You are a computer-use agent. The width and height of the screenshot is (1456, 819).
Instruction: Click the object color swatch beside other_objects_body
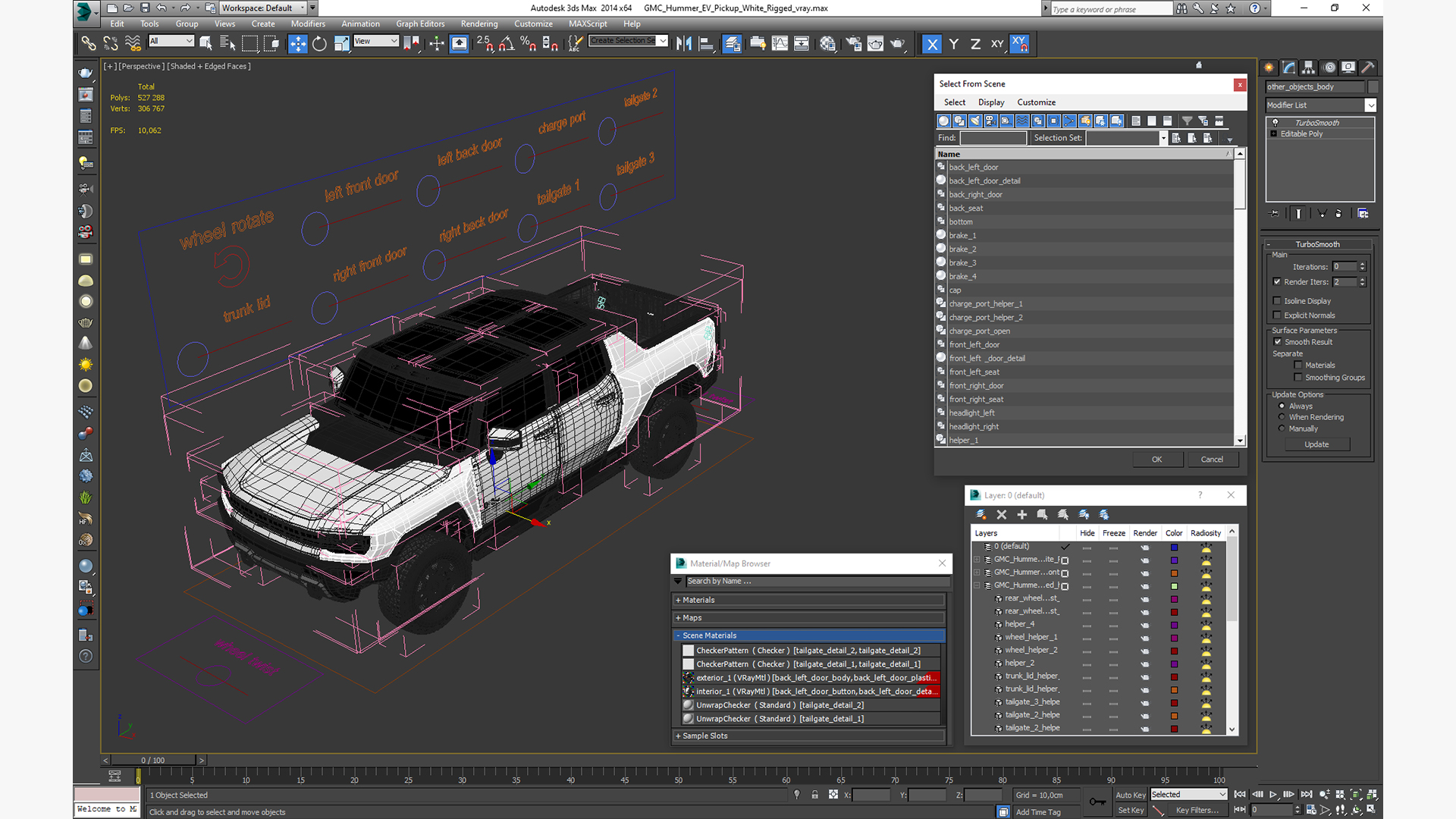coord(1373,87)
